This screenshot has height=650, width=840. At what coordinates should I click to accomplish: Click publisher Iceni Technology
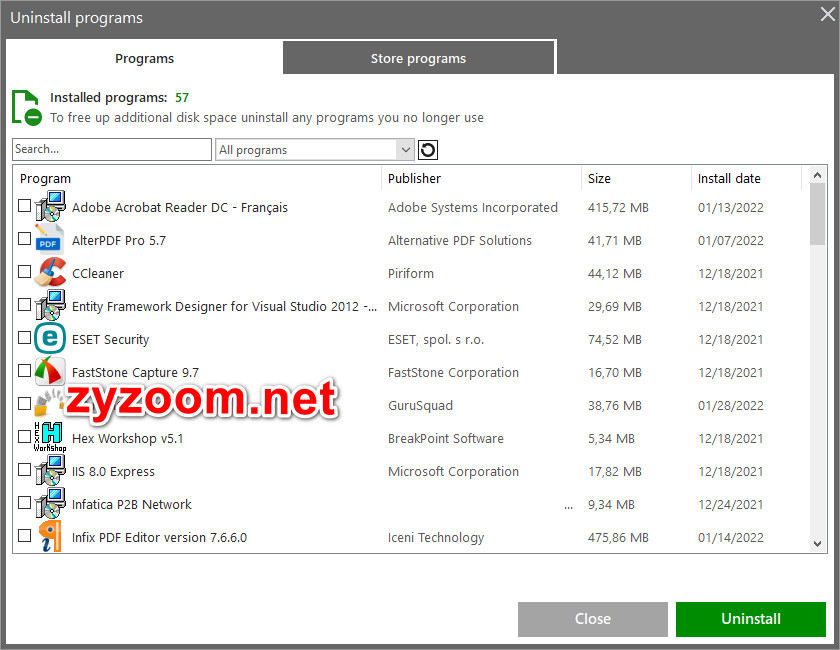[436, 537]
